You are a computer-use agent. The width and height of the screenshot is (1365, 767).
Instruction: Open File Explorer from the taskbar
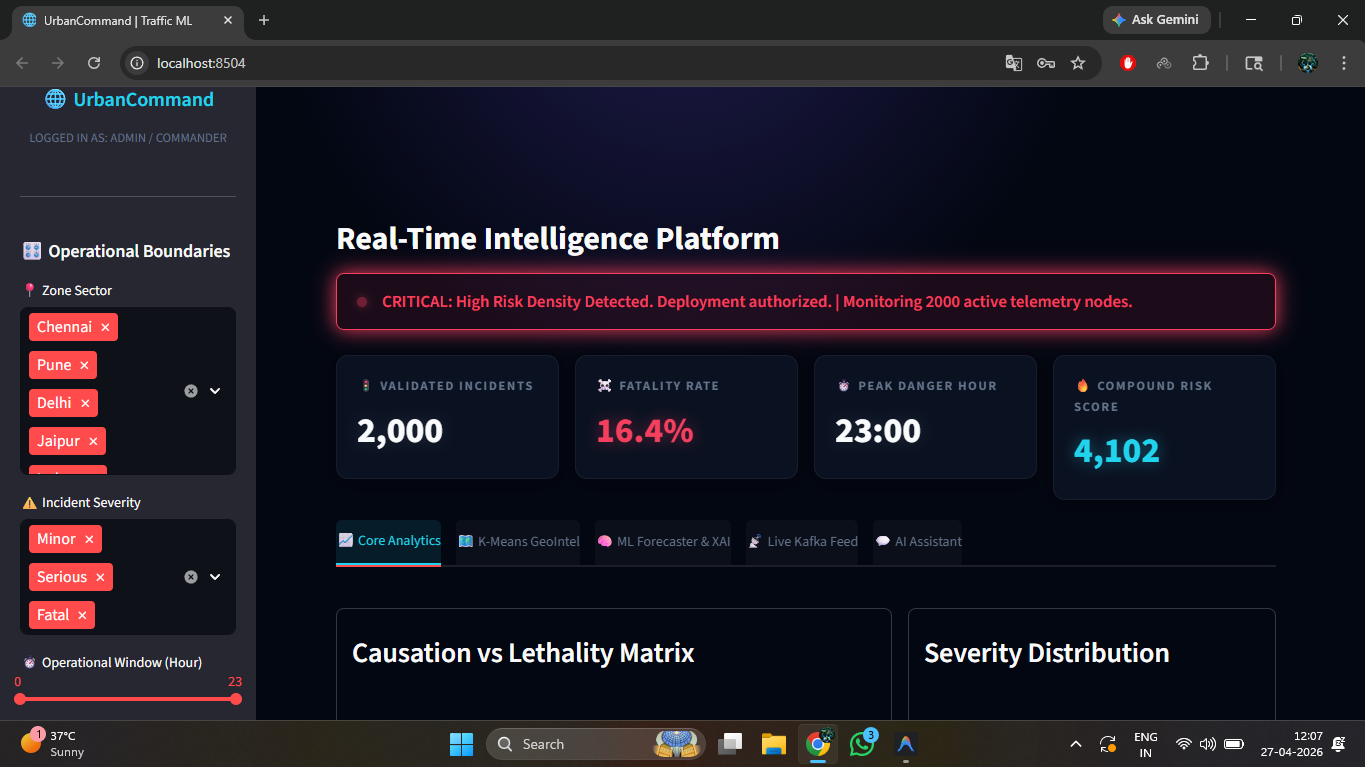point(774,744)
